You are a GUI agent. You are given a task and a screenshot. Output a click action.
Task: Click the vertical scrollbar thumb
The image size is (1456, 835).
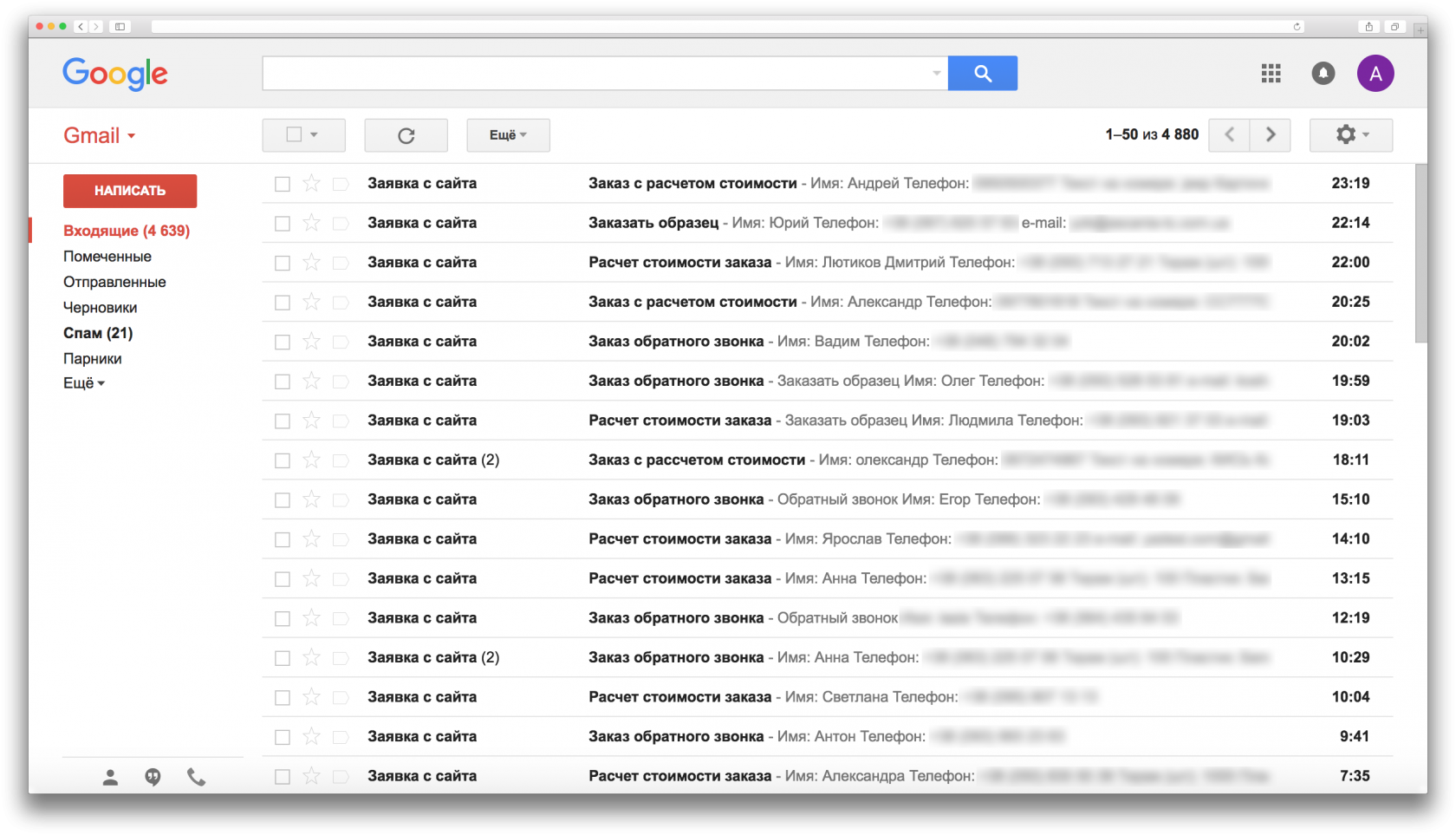coord(1421,253)
